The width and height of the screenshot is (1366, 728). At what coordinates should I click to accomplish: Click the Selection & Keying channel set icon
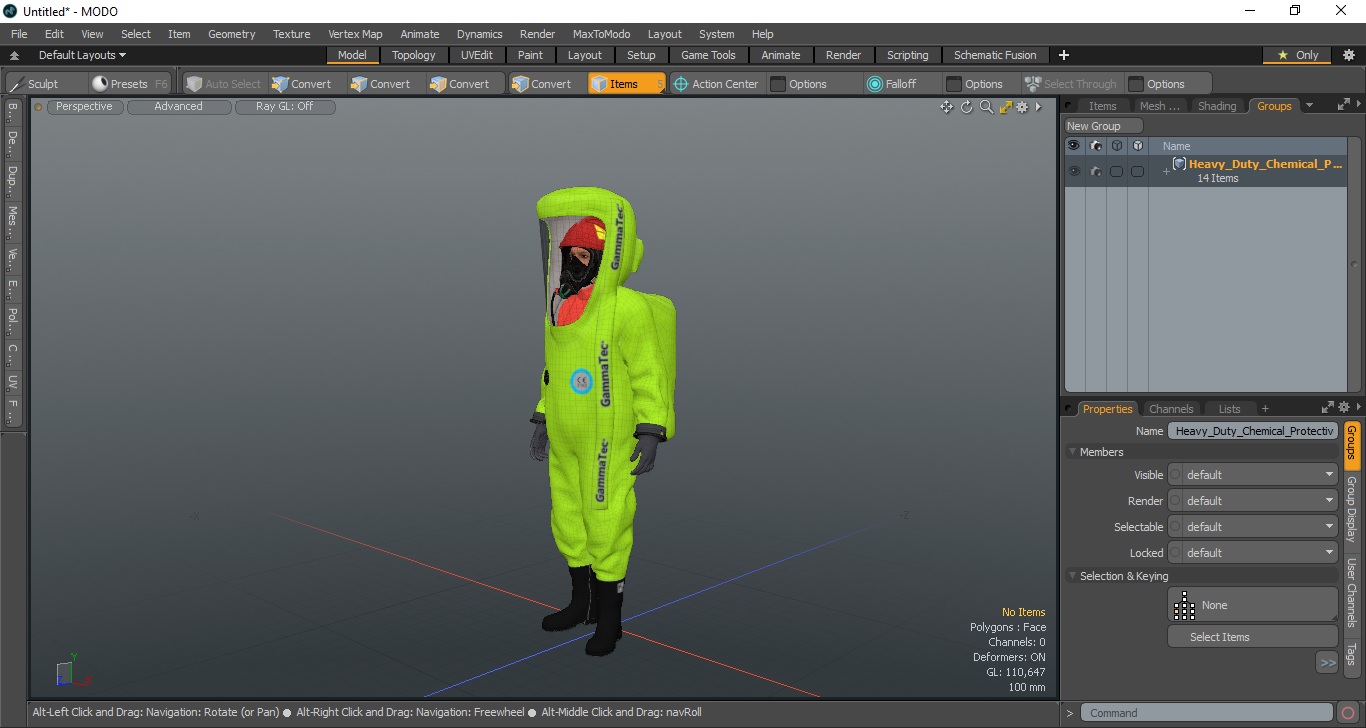[1185, 605]
